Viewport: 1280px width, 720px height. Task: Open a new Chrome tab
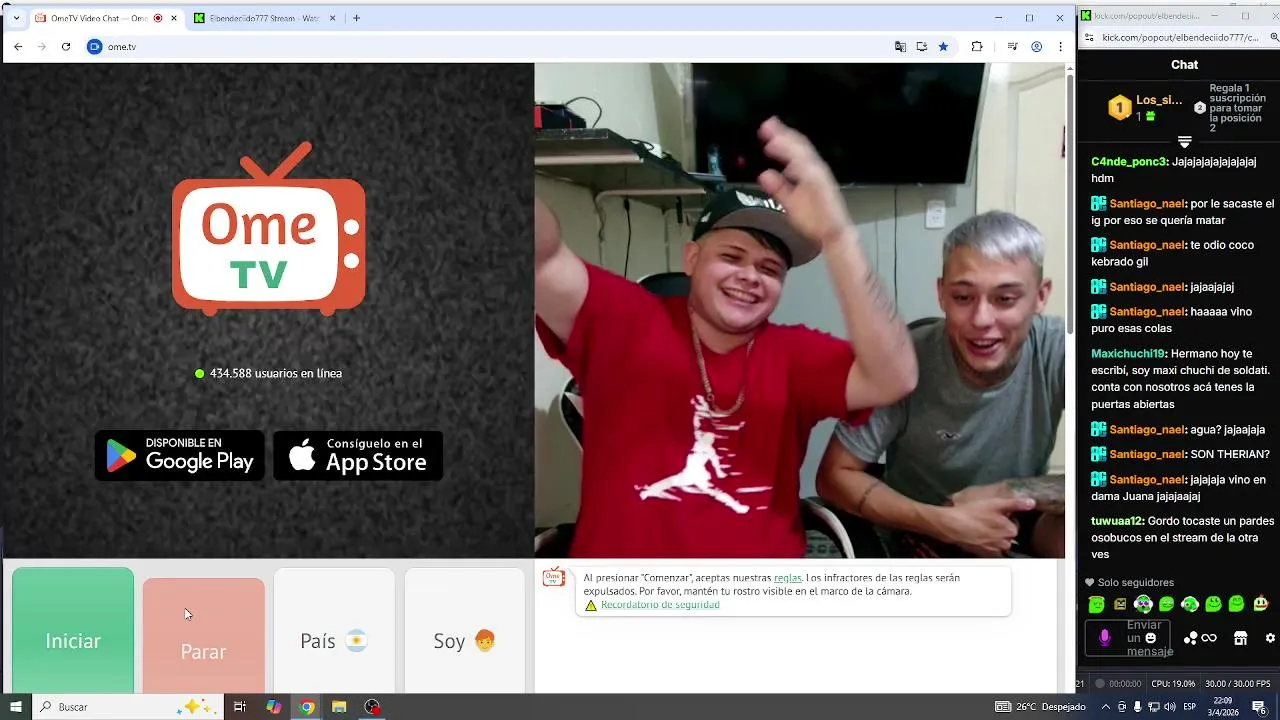356,18
